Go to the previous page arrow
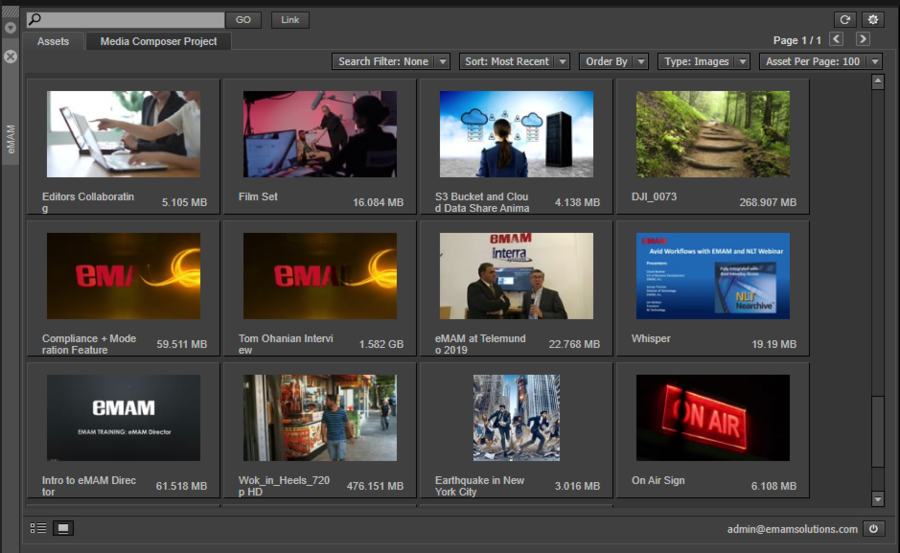This screenshot has height=553, width=900. coord(837,40)
